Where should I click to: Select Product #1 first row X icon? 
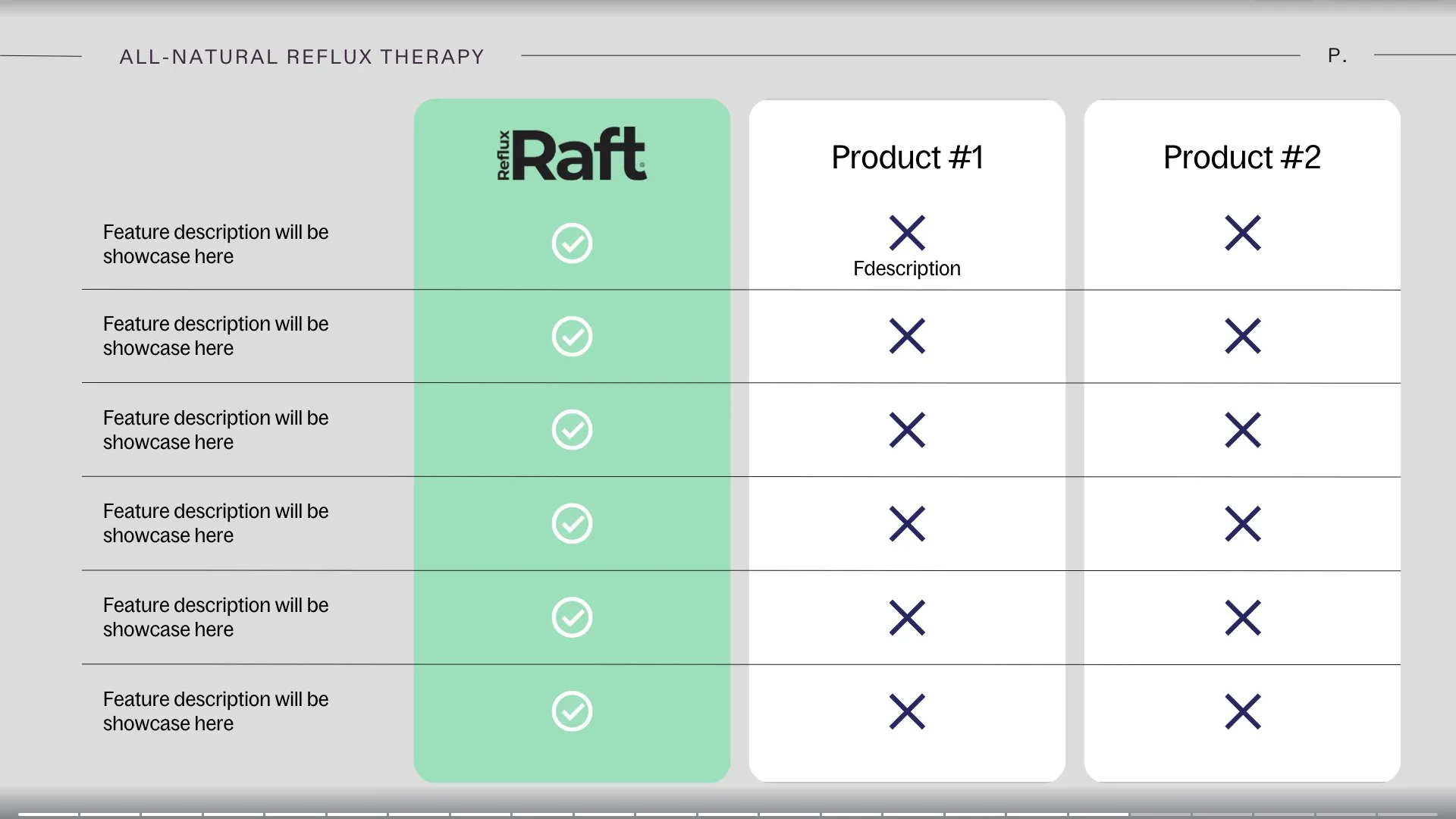[x=907, y=233]
